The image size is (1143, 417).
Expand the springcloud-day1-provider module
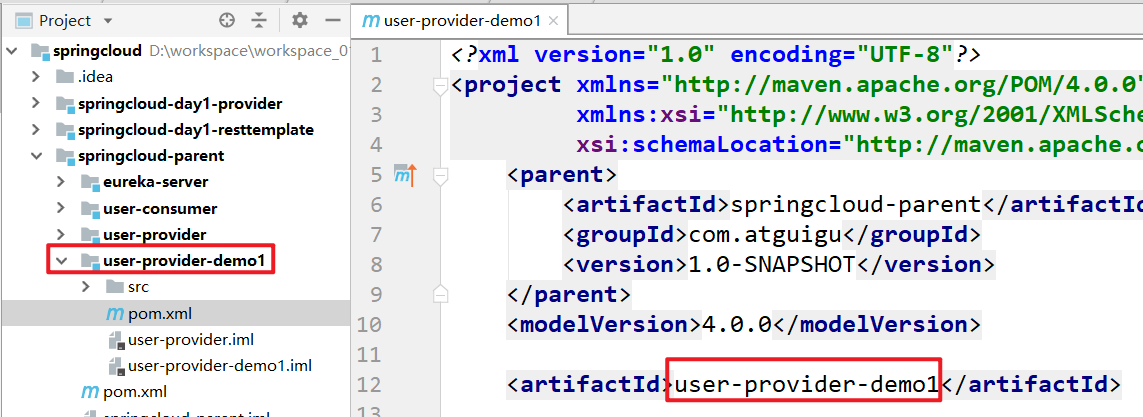coord(36,104)
